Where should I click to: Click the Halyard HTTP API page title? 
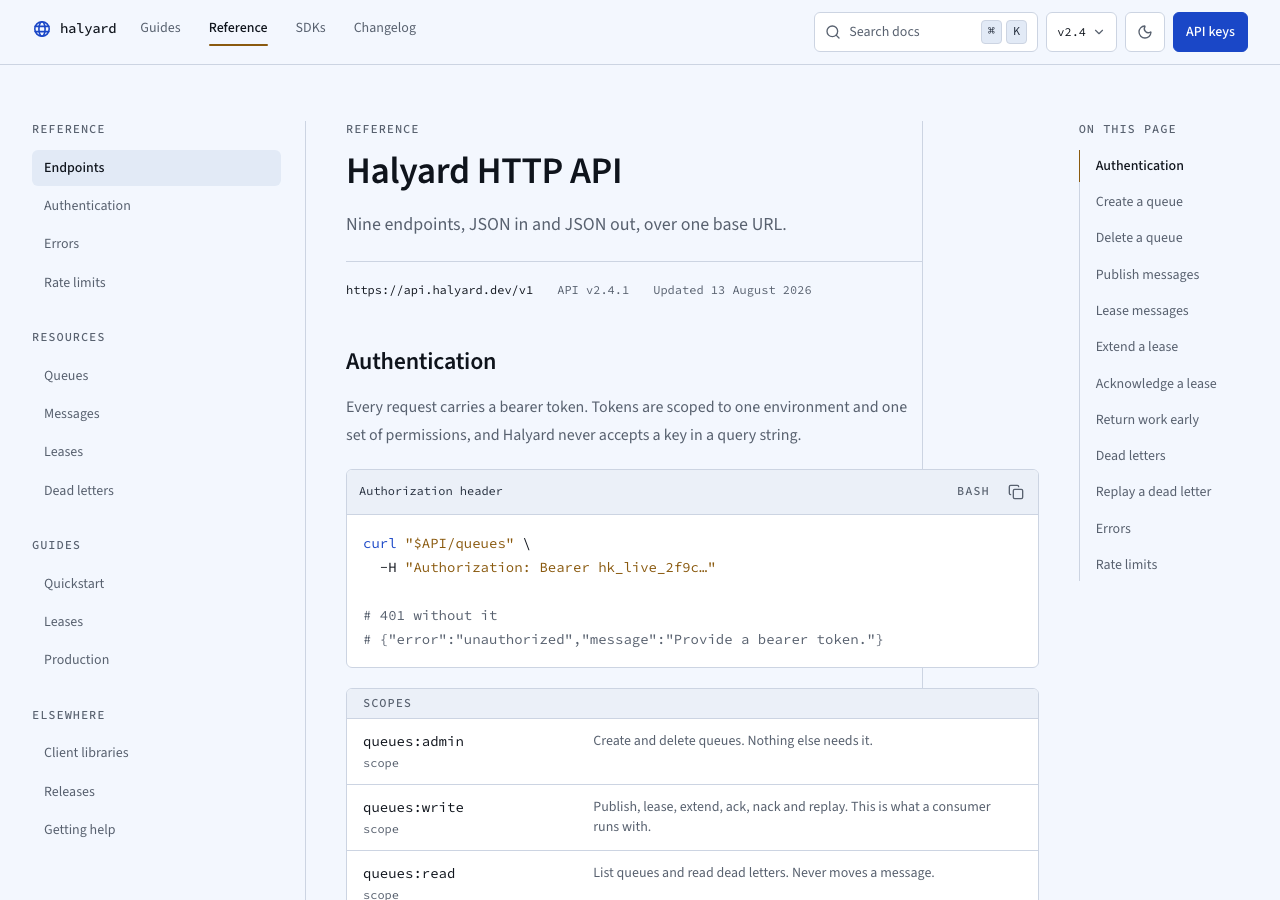click(484, 171)
